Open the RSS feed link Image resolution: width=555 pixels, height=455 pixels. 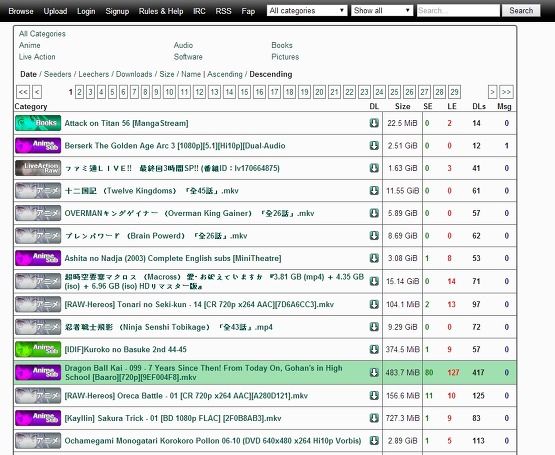pyautogui.click(x=223, y=11)
